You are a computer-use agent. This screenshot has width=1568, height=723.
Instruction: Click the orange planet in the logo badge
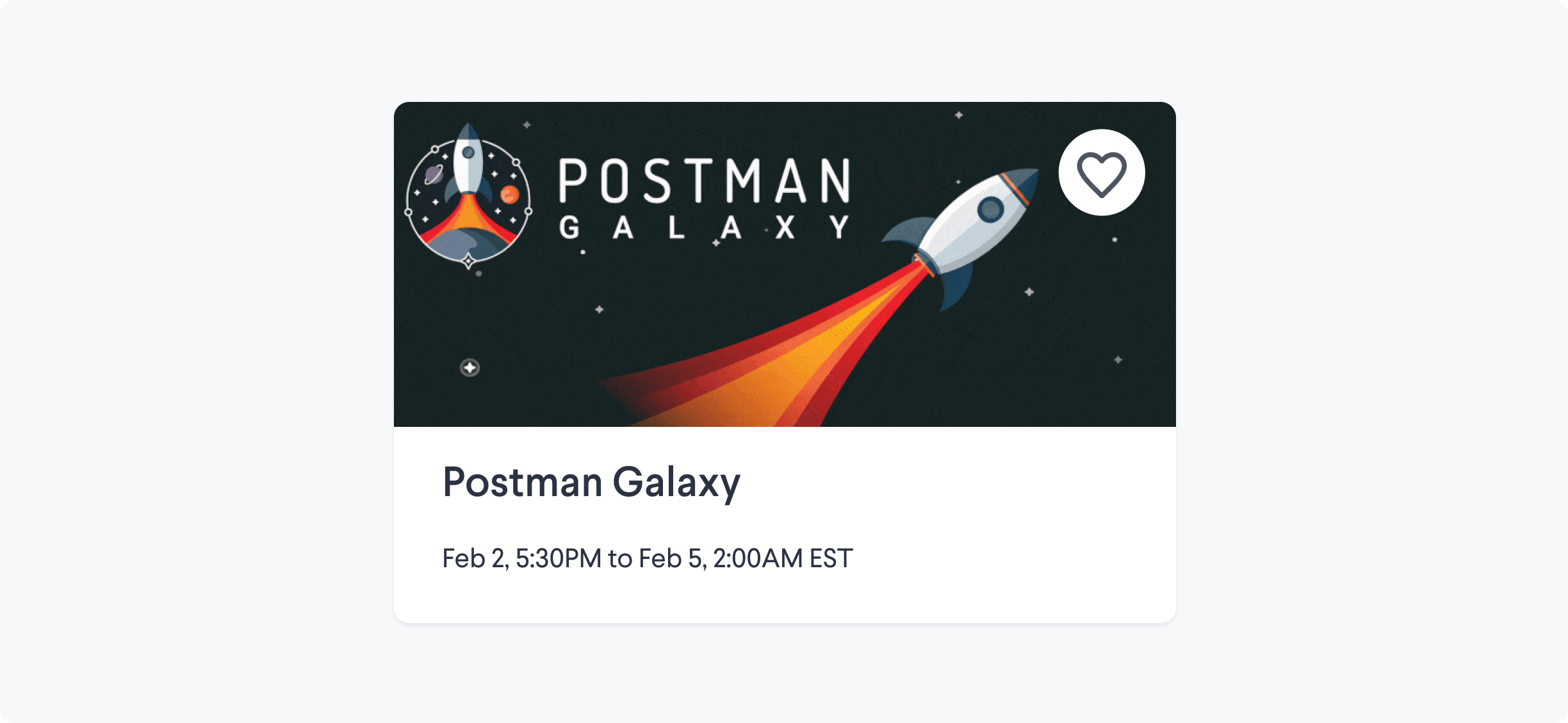(x=509, y=194)
